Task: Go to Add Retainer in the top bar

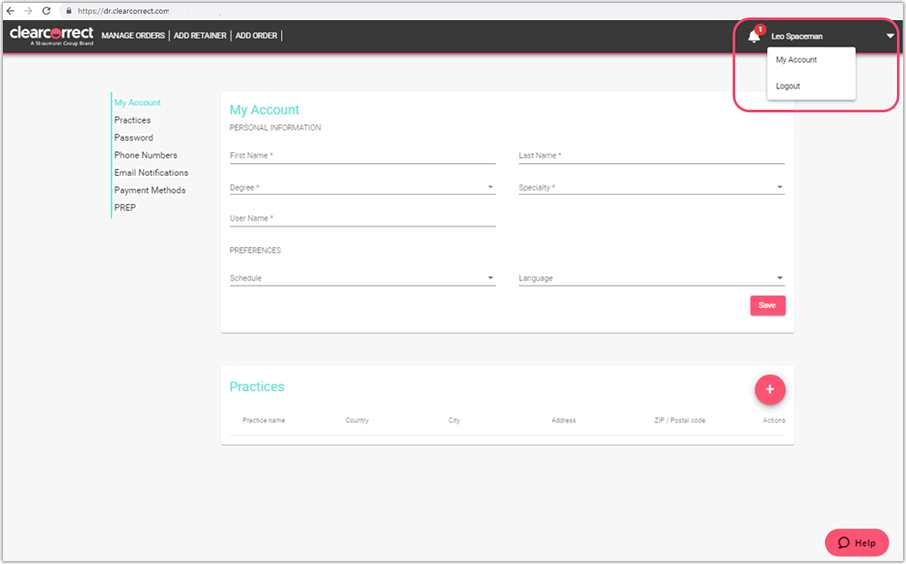Action: (200, 36)
